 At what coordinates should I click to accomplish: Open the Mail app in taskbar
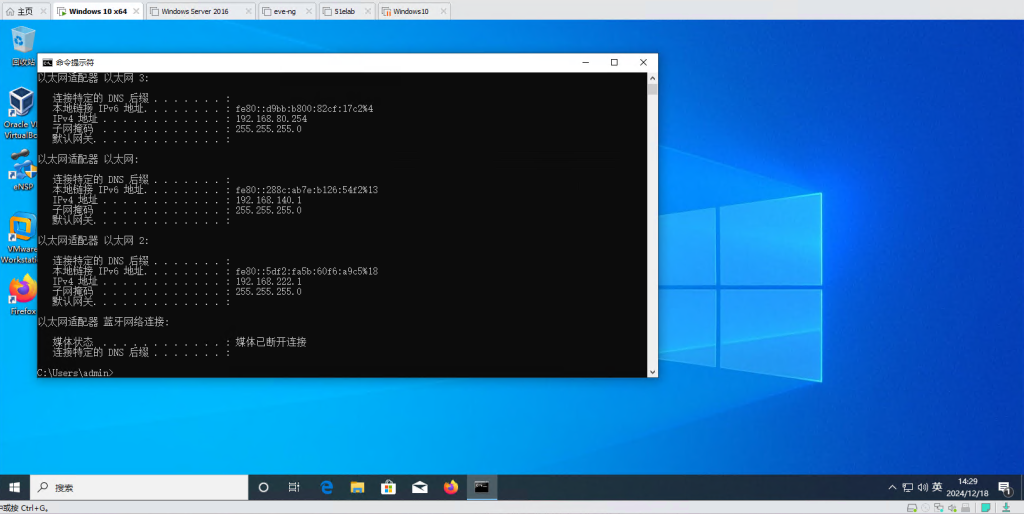click(x=419, y=487)
